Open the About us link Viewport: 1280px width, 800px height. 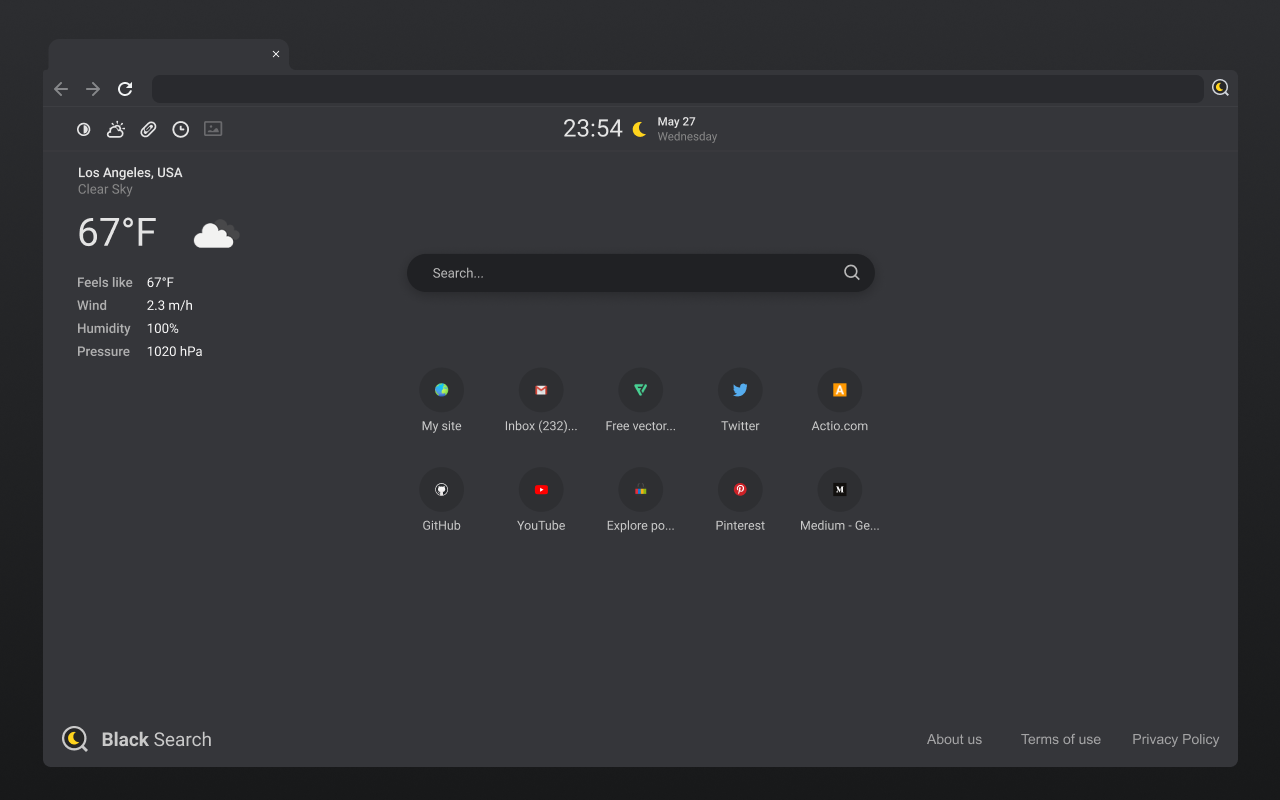[954, 740]
